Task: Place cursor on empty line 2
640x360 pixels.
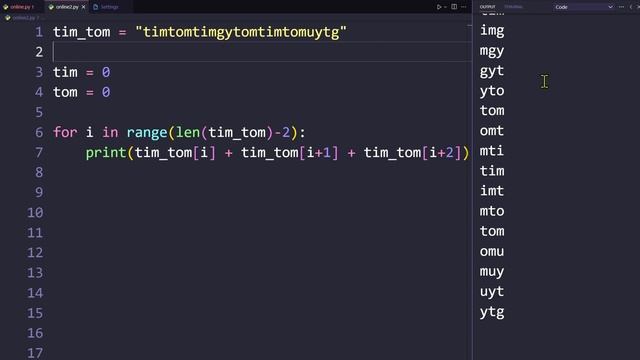Action: (261, 52)
